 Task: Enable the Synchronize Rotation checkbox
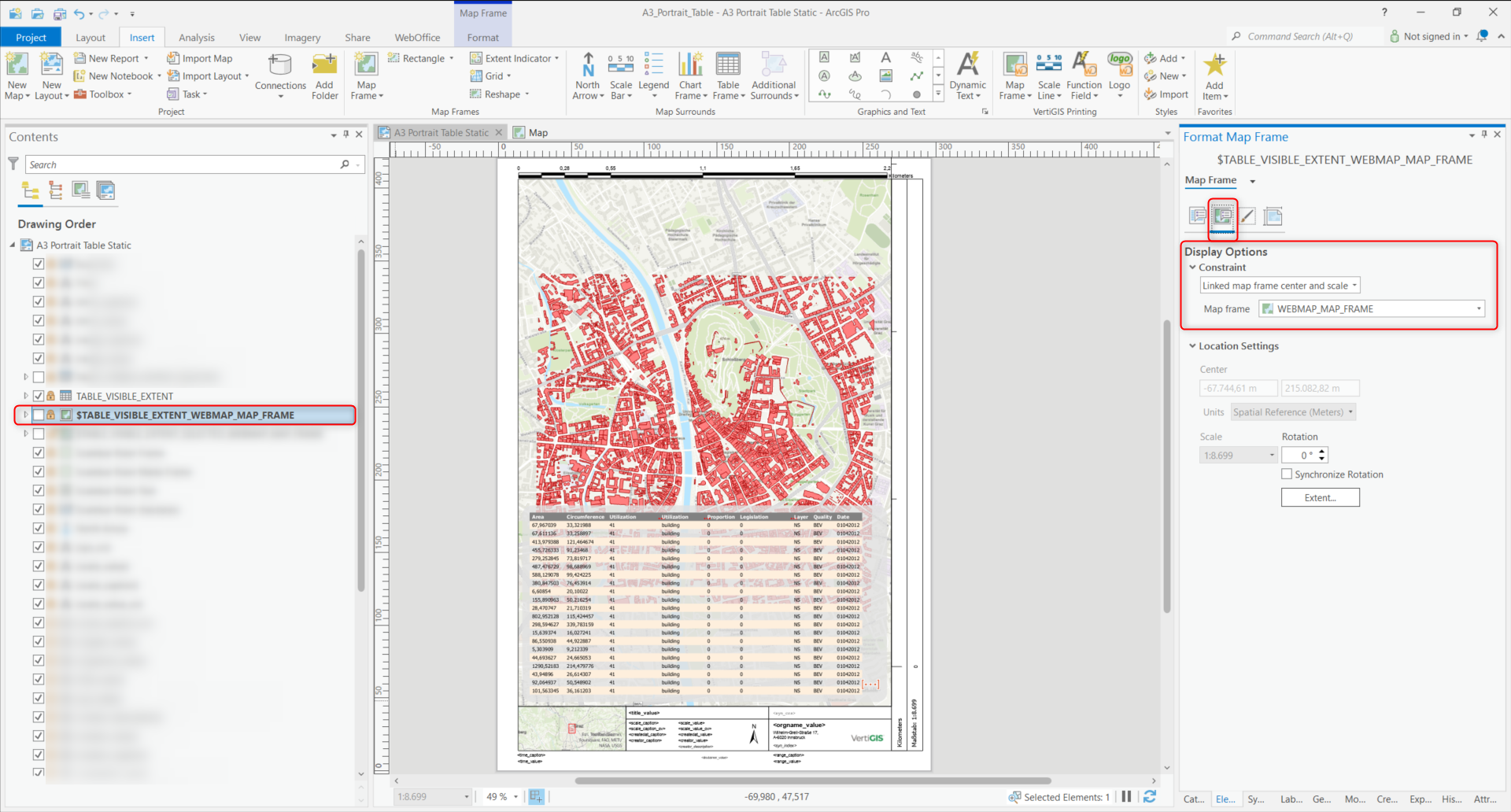(x=1287, y=474)
